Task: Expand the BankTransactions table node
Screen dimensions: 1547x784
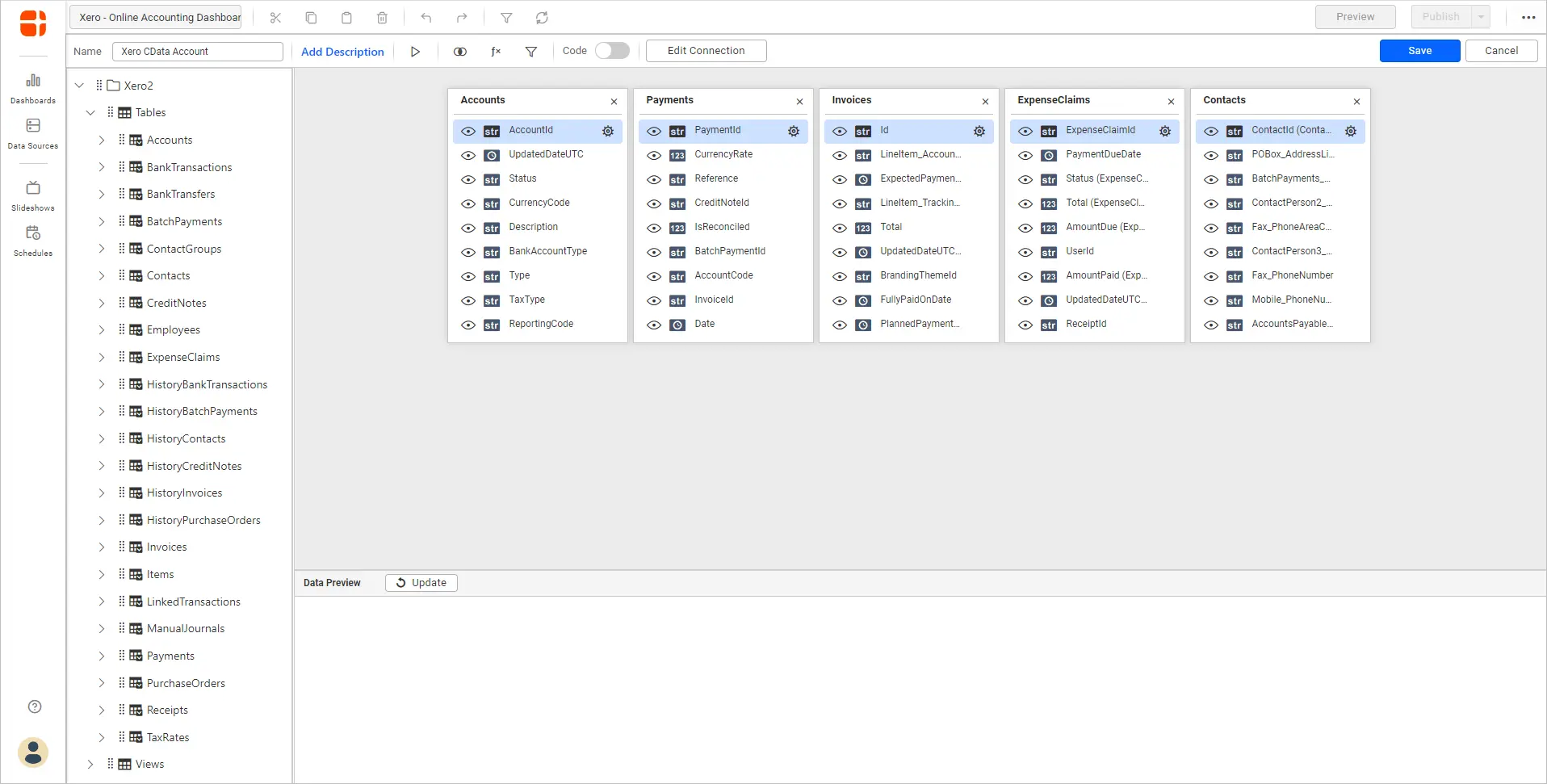Action: coord(102,167)
